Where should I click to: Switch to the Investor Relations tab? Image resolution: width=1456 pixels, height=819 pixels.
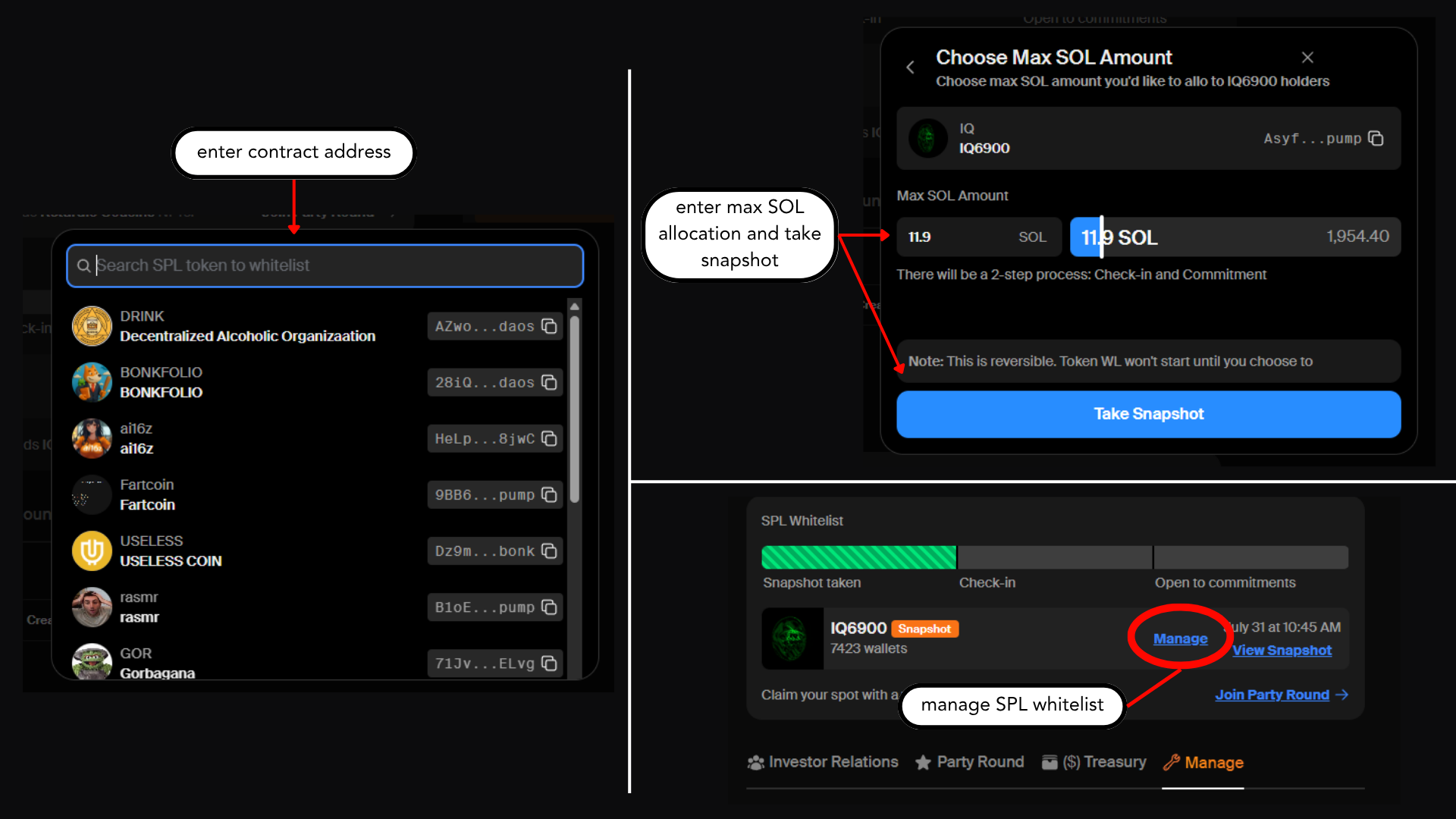pos(823,762)
